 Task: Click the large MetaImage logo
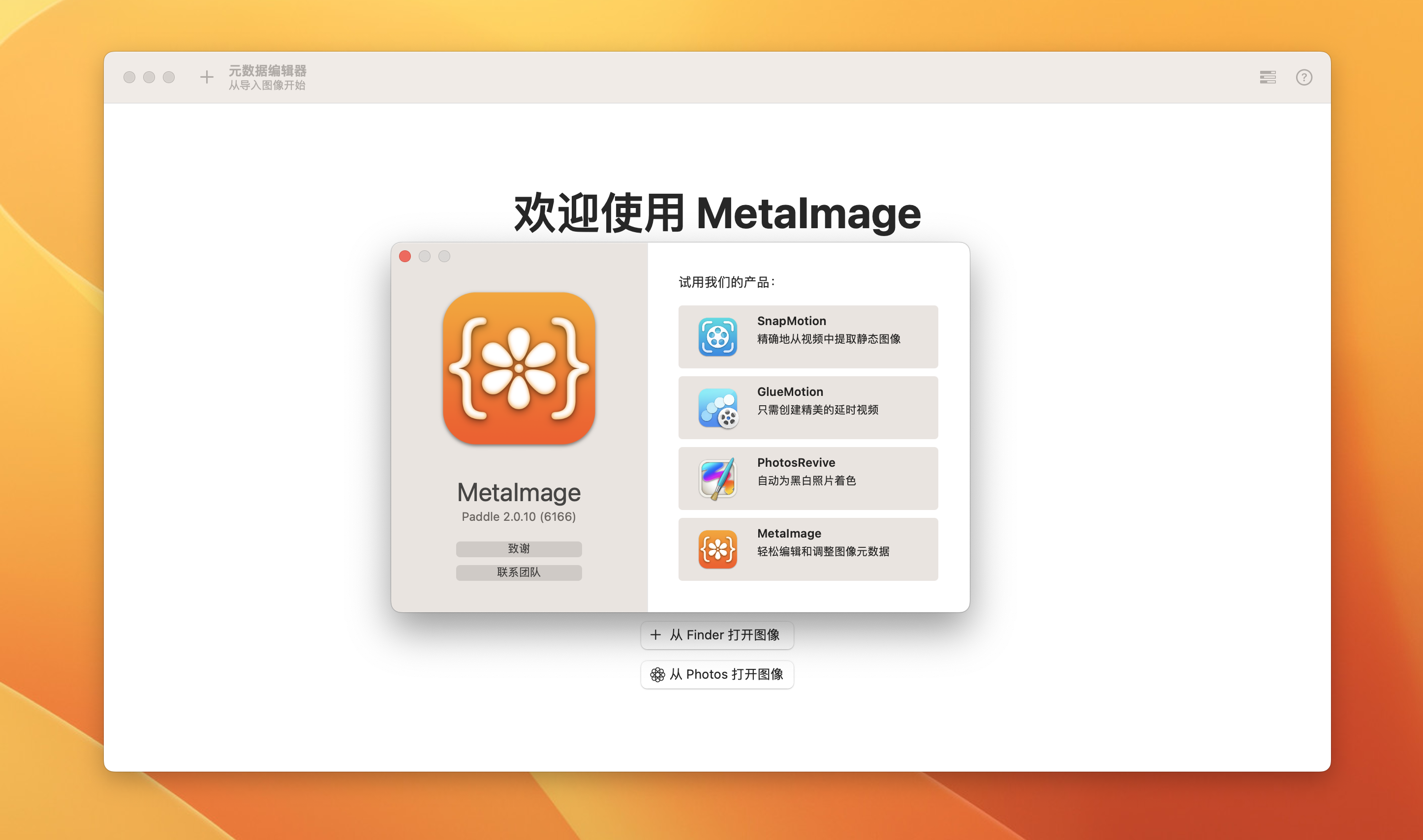[519, 368]
